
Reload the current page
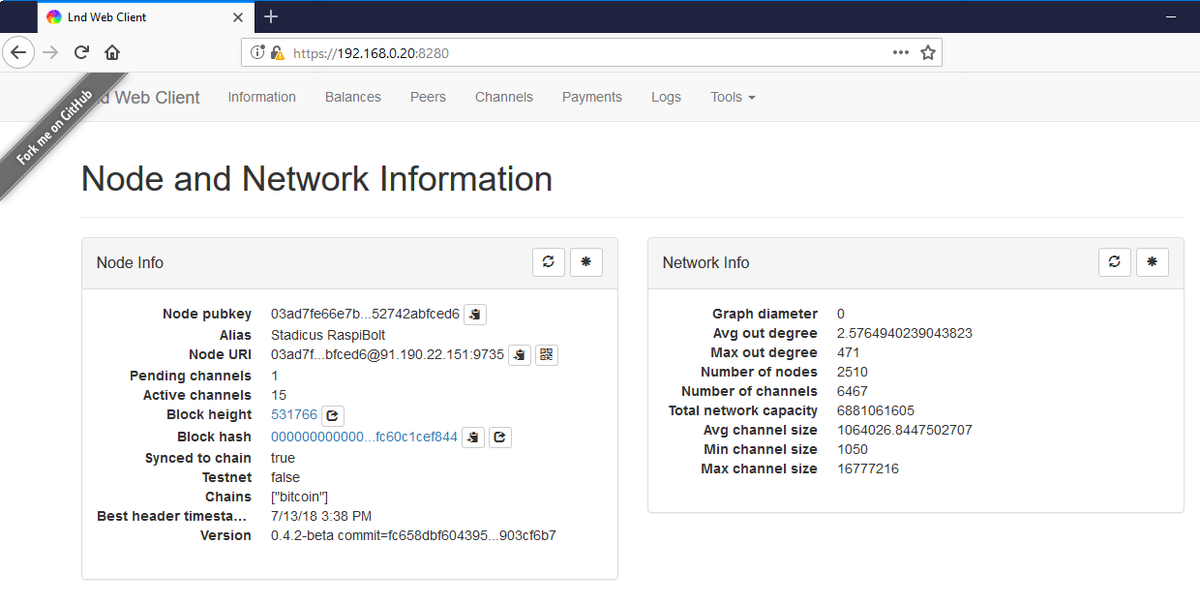[82, 52]
